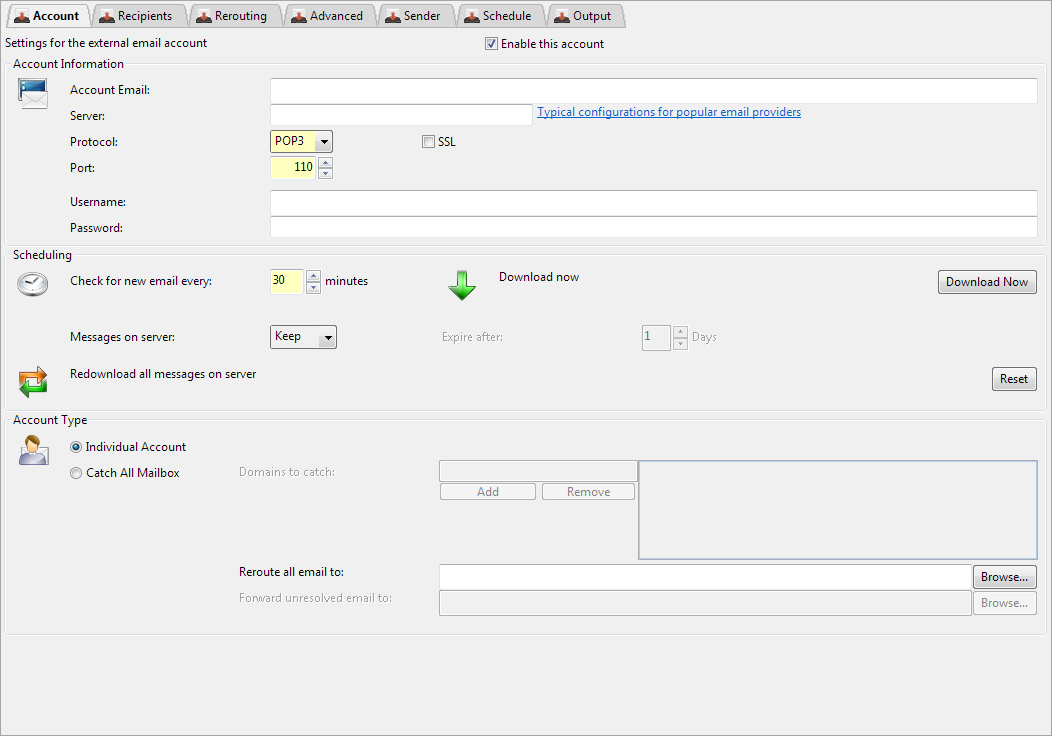Select the Individual Account radio button
This screenshot has height=736, width=1052.
click(x=76, y=447)
